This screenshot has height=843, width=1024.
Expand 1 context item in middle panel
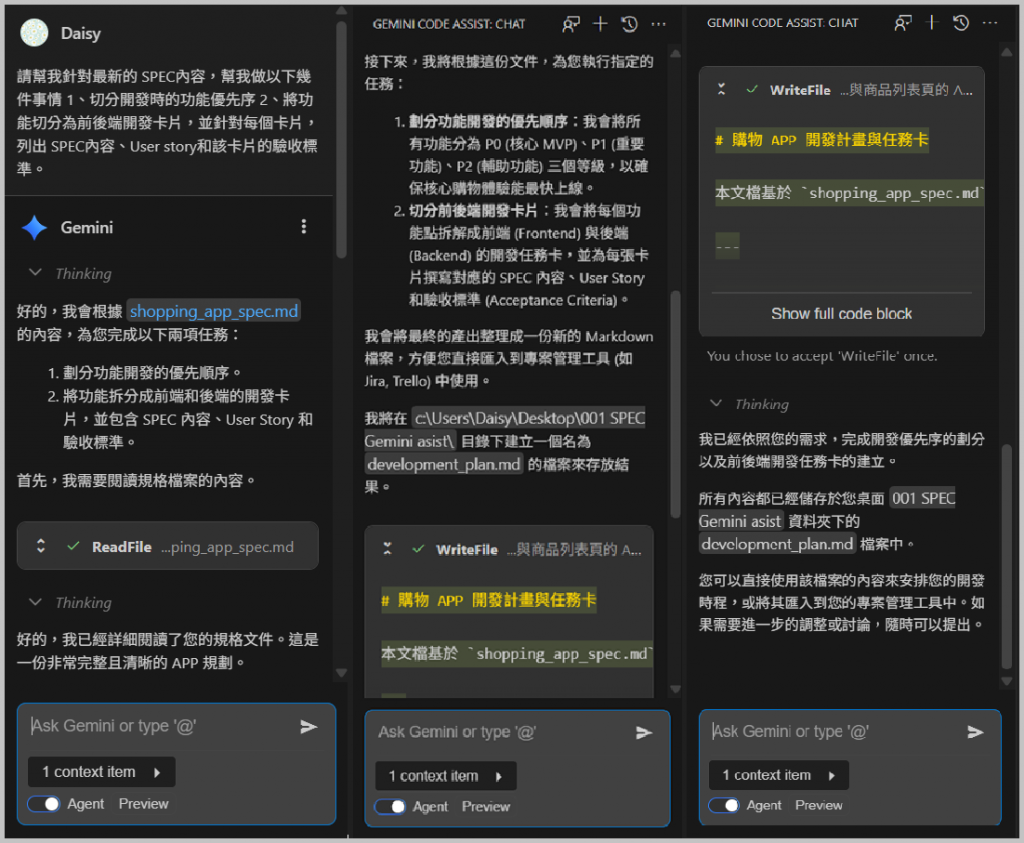tap(445, 776)
